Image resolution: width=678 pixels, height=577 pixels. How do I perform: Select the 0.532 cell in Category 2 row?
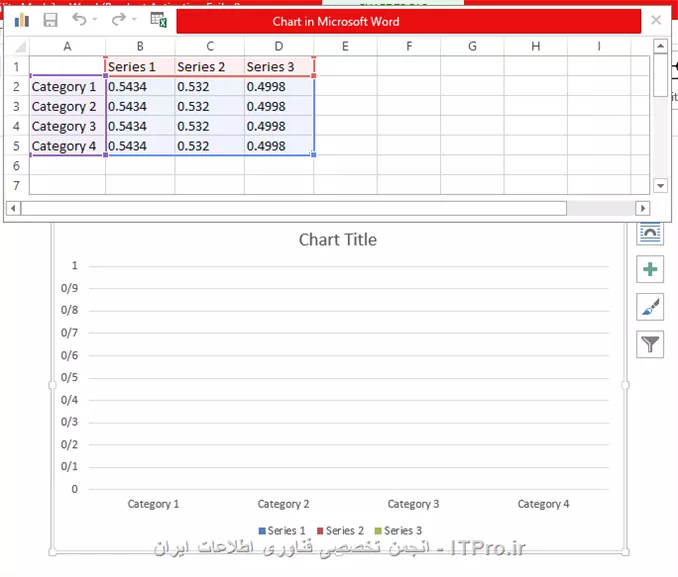point(210,106)
